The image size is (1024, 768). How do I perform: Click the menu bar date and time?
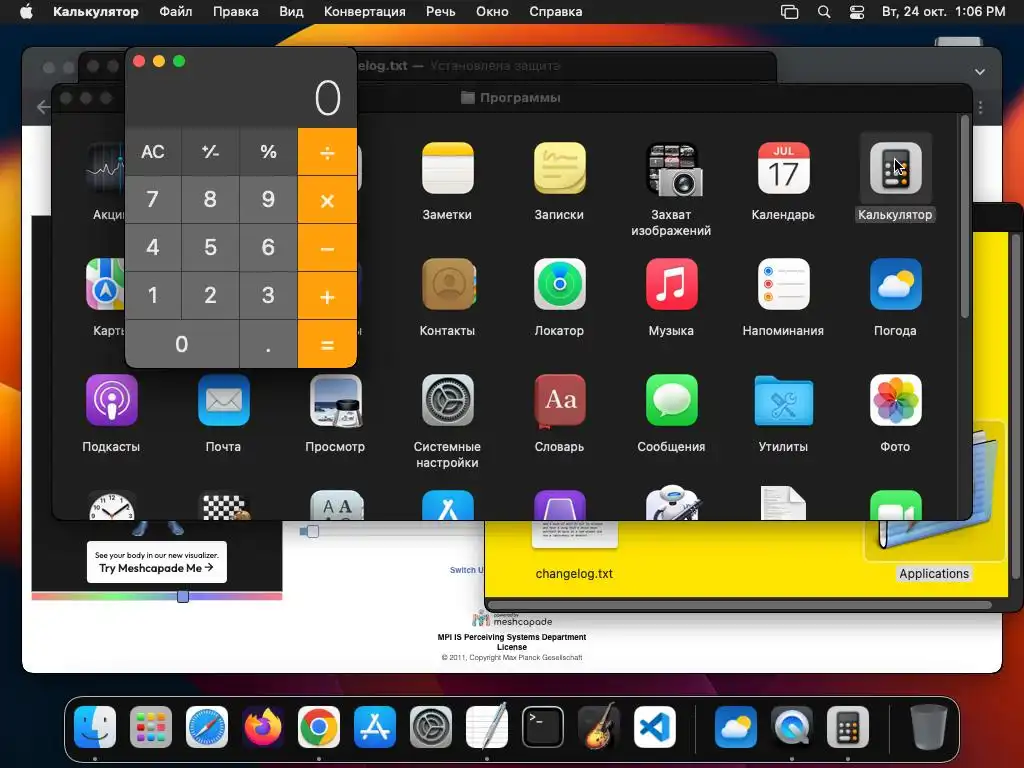[x=944, y=12]
